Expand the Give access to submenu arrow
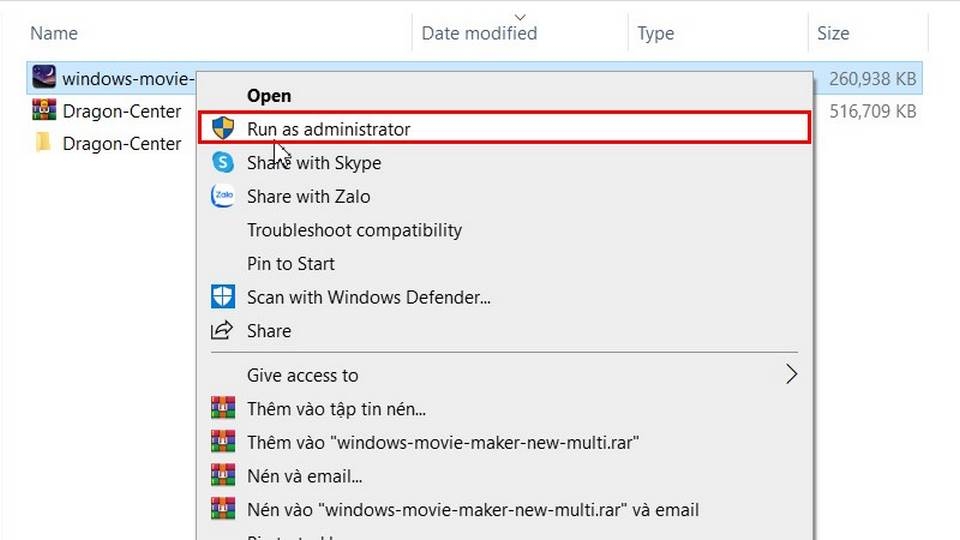Screen dimensions: 960x540 [791, 374]
